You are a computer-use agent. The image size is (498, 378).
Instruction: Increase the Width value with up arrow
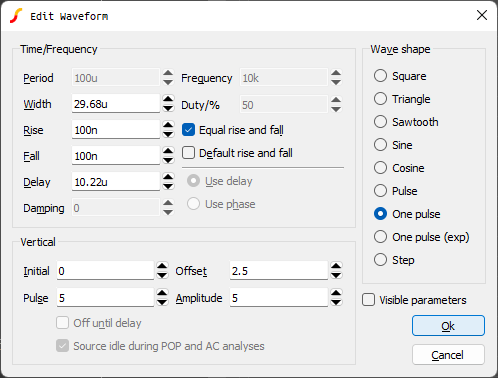coord(168,99)
